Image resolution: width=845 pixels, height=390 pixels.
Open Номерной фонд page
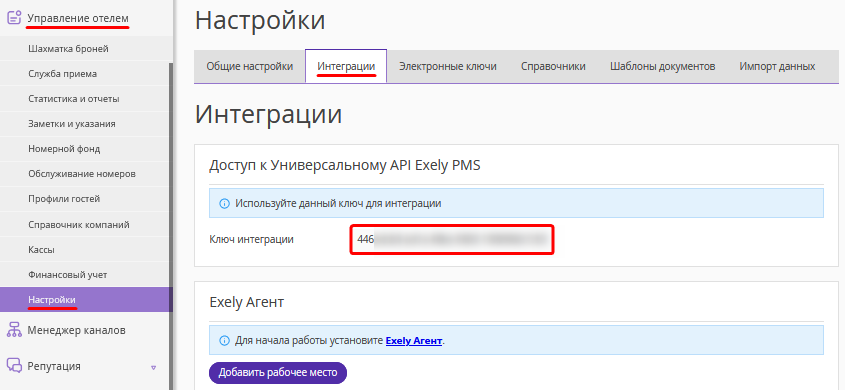(64, 149)
